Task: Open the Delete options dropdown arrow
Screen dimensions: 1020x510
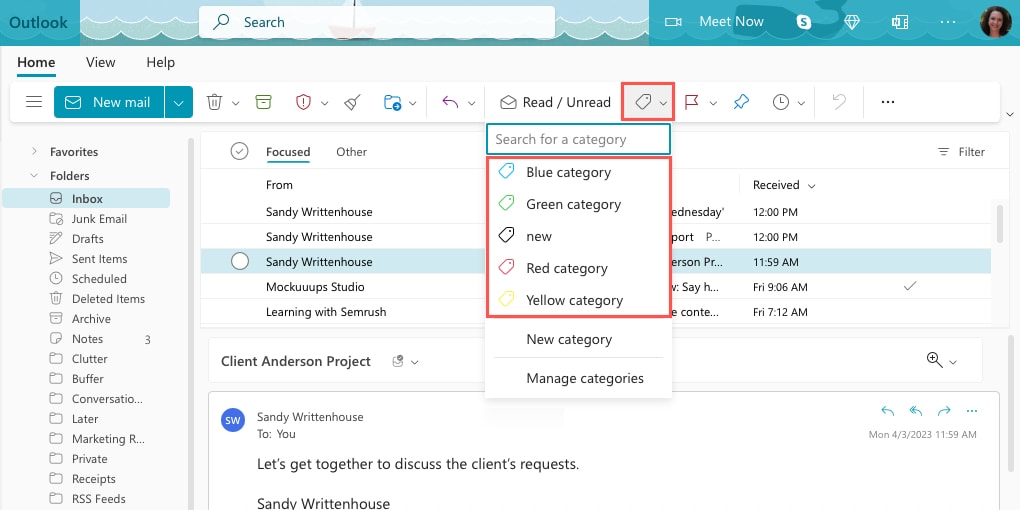Action: (235, 103)
